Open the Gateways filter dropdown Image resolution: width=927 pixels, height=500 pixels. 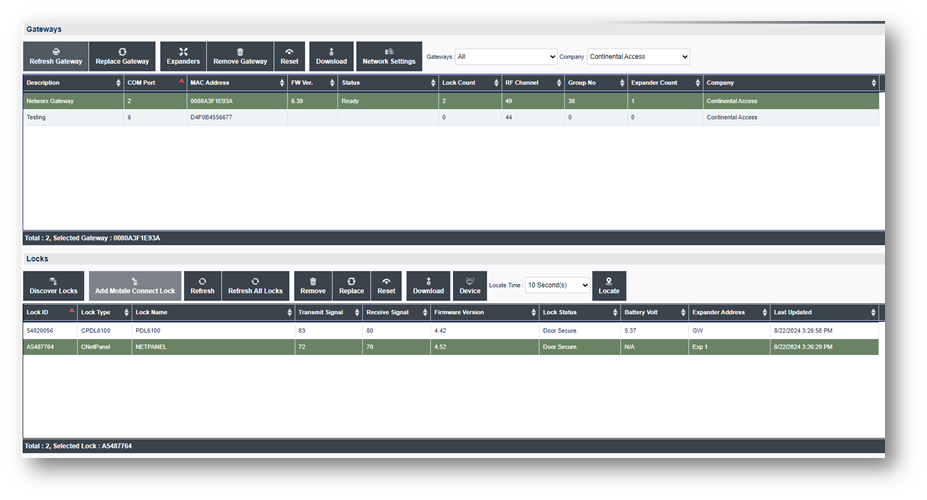tap(506, 57)
